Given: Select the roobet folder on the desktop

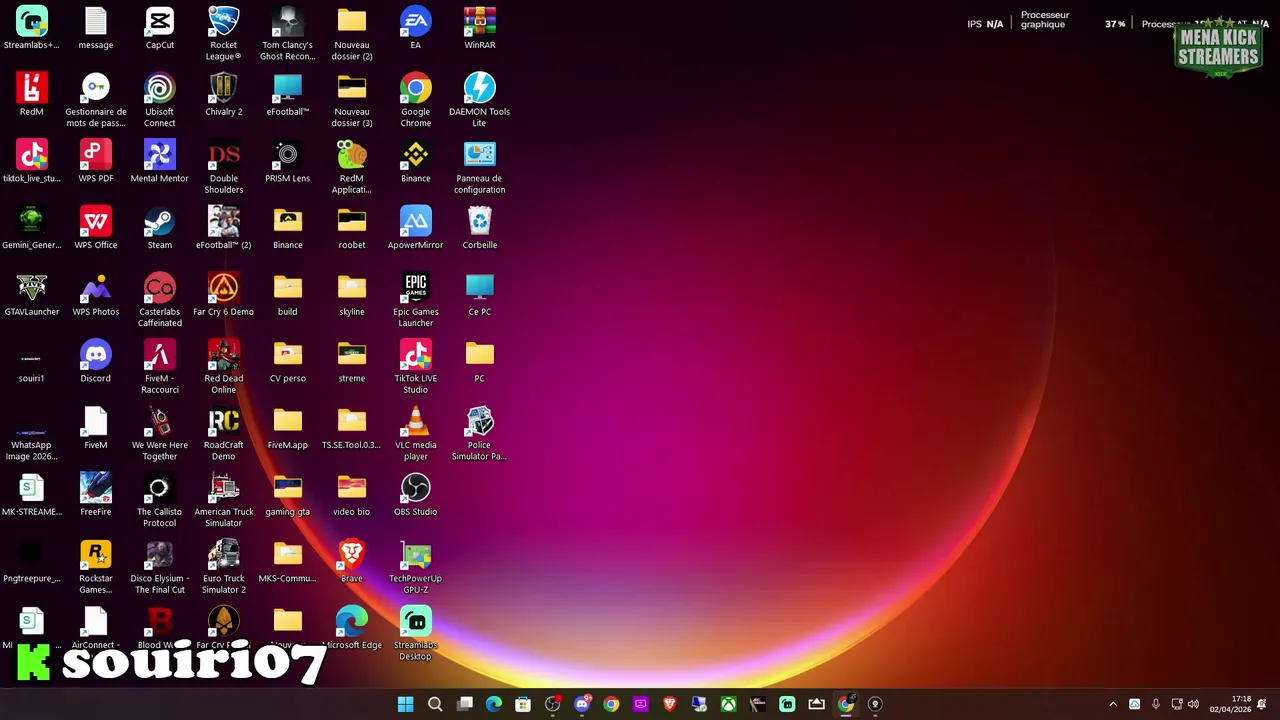Looking at the screenshot, I should 352,228.
